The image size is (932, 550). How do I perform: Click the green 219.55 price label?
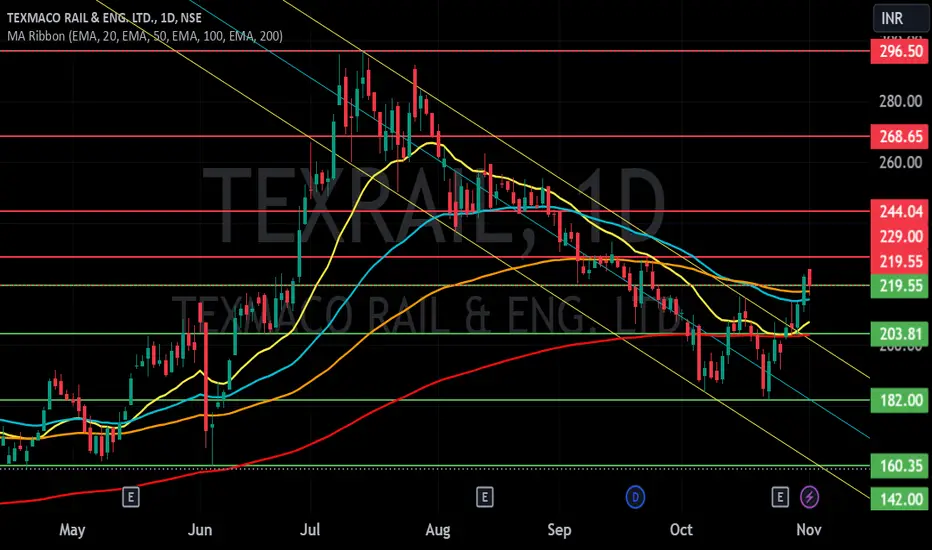coord(900,286)
